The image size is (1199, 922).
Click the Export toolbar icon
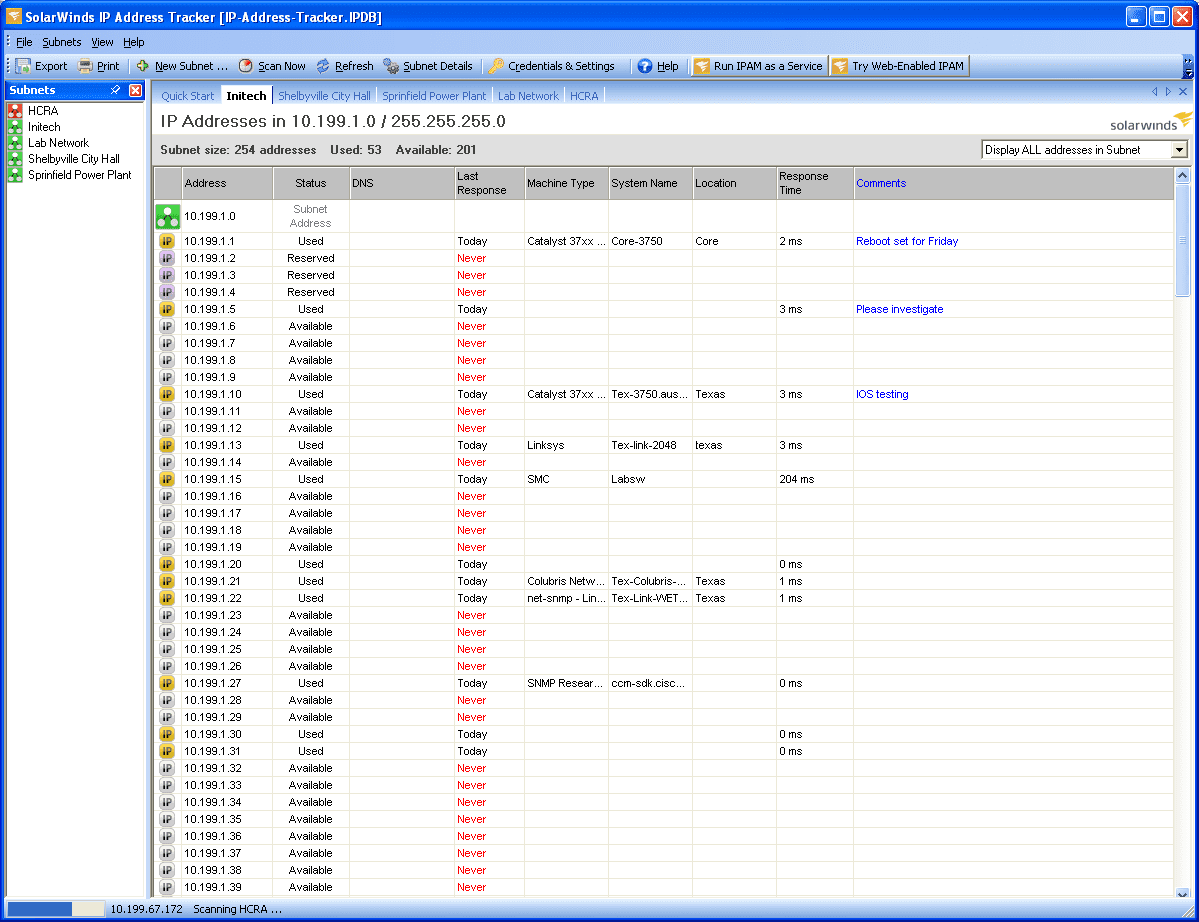[24, 67]
